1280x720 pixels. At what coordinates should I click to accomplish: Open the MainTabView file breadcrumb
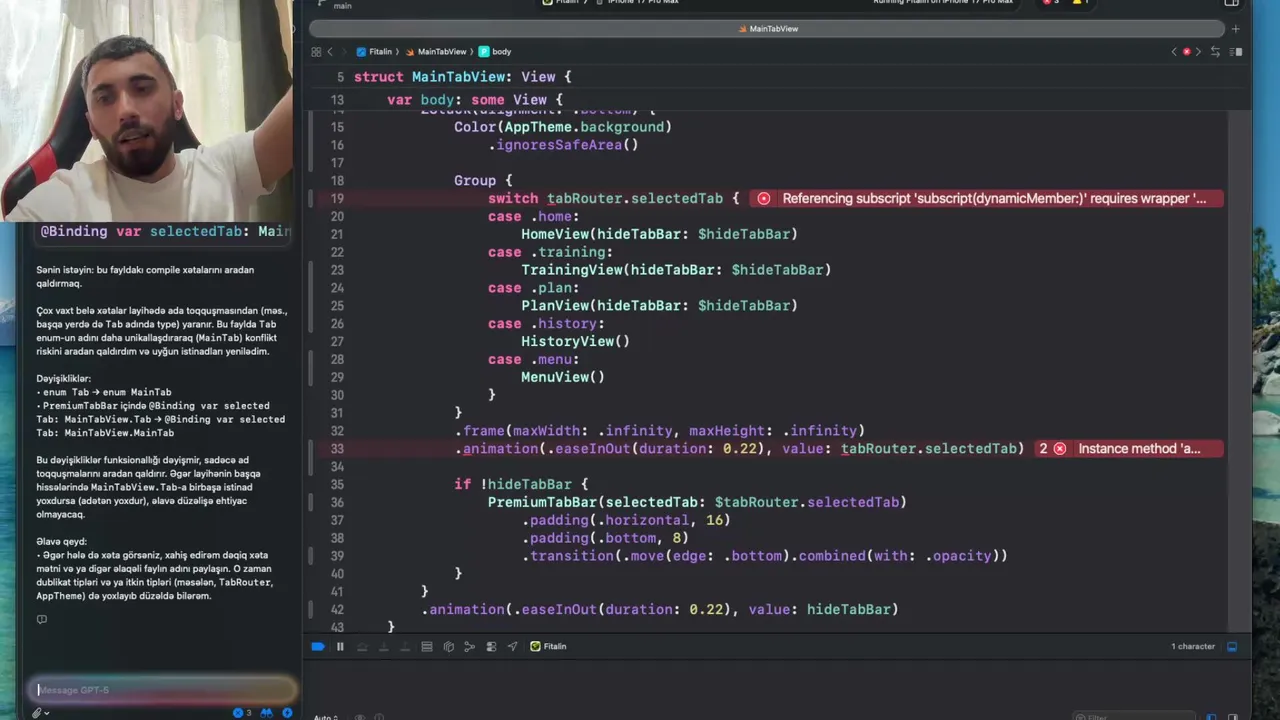click(435, 51)
